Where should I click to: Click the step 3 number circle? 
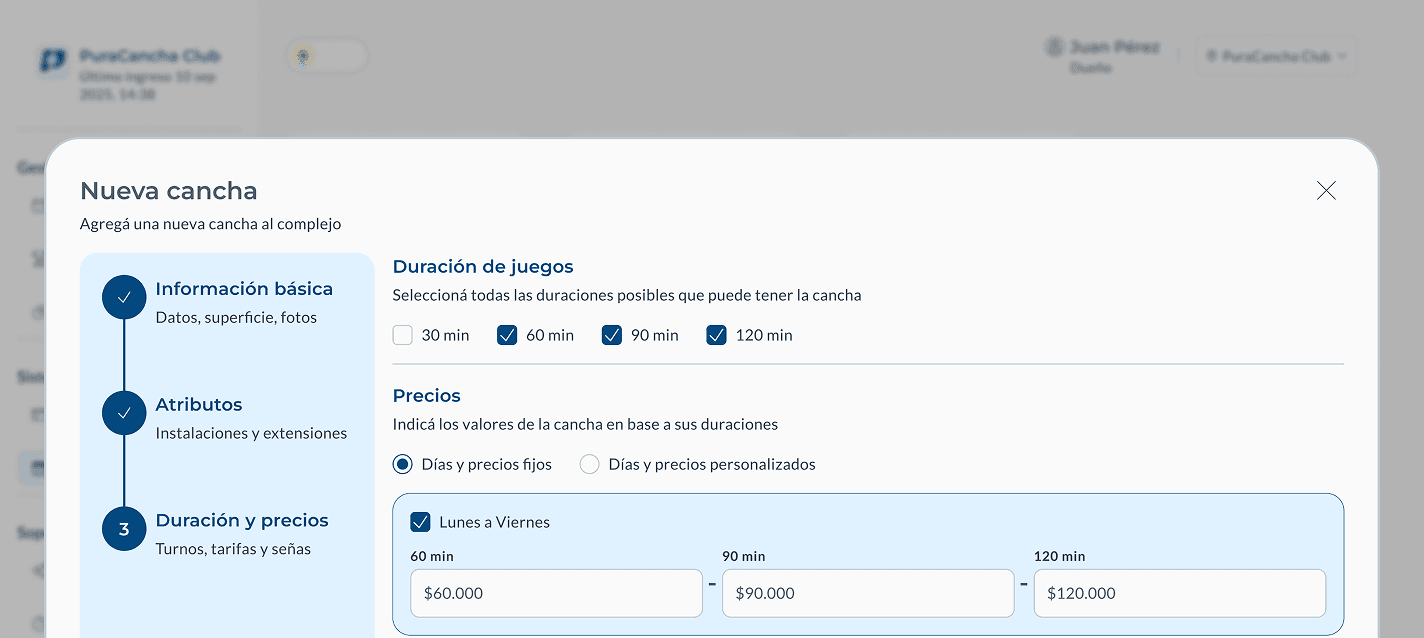[124, 529]
